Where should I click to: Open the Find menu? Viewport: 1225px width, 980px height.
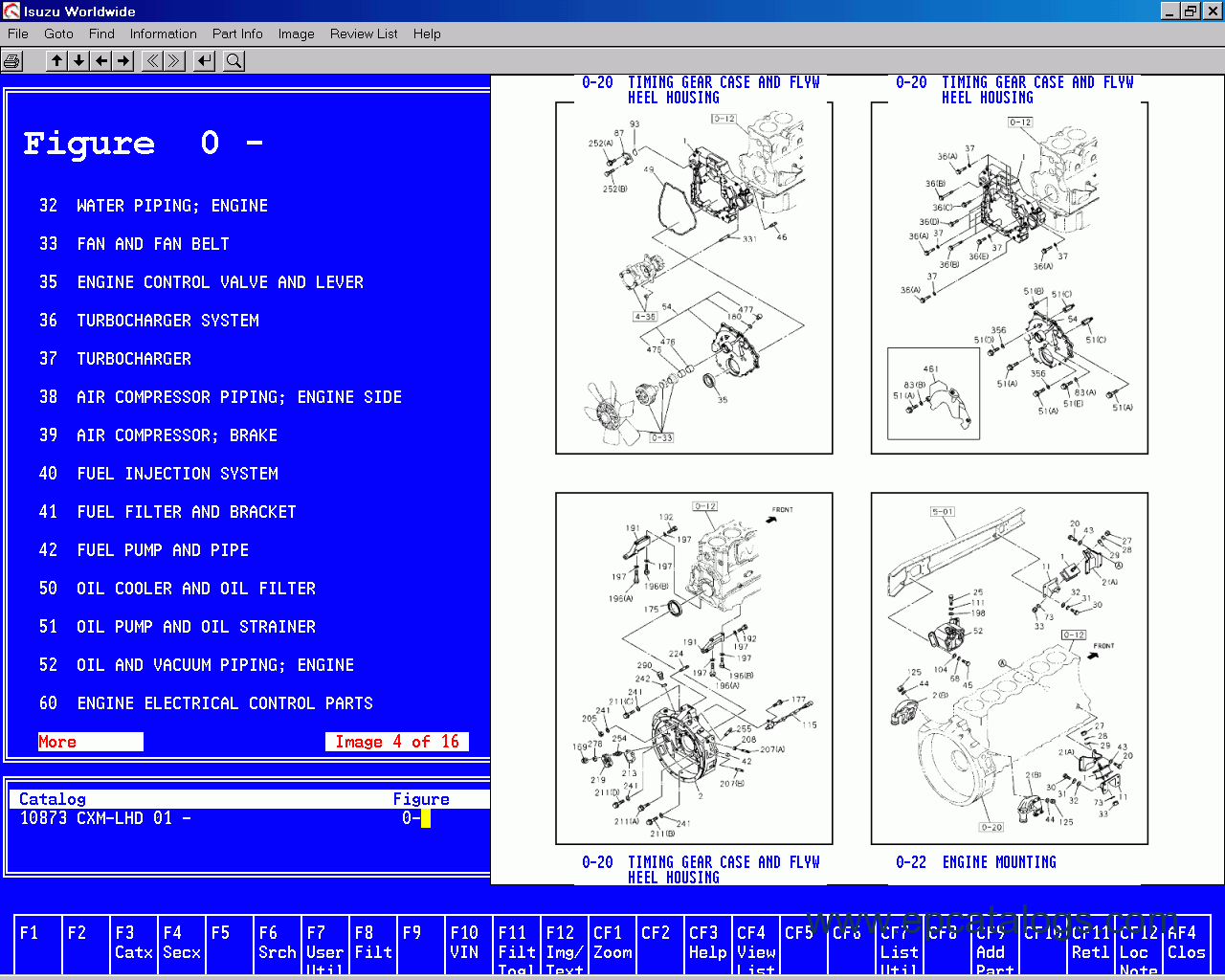(101, 33)
